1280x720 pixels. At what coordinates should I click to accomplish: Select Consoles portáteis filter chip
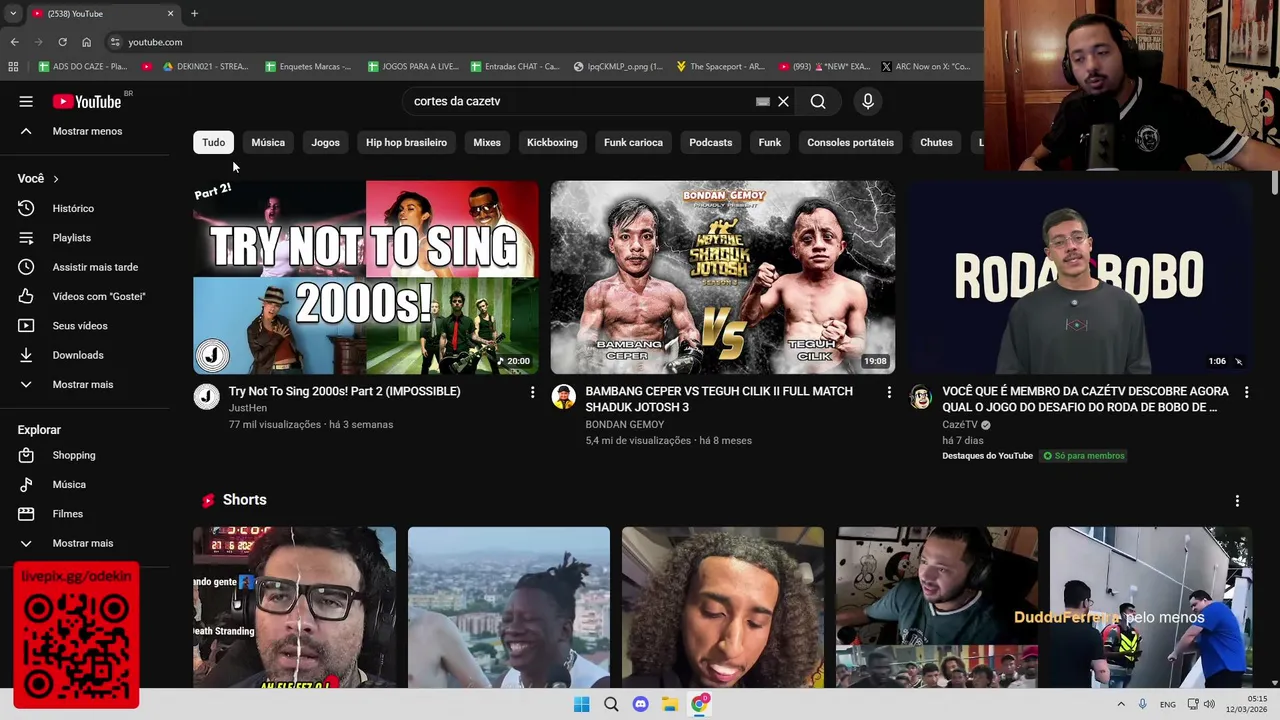(x=851, y=142)
